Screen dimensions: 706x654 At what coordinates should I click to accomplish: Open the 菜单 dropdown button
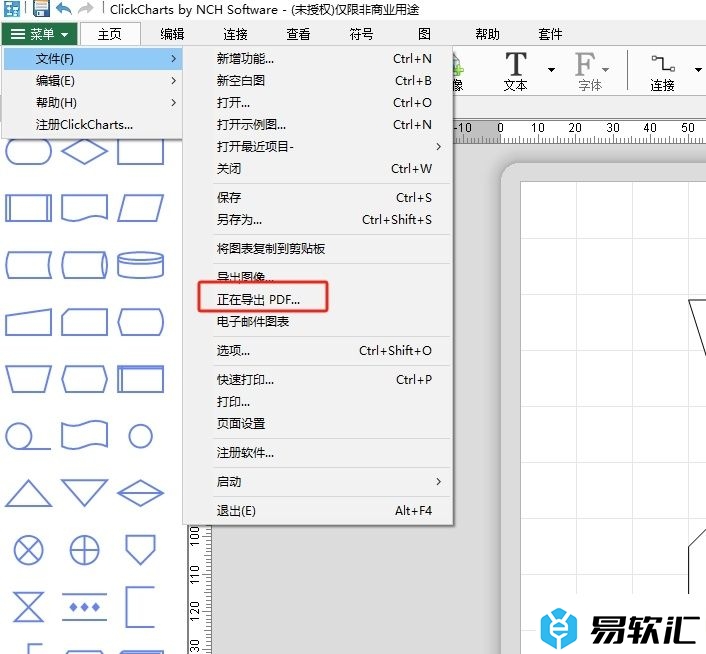click(40, 34)
